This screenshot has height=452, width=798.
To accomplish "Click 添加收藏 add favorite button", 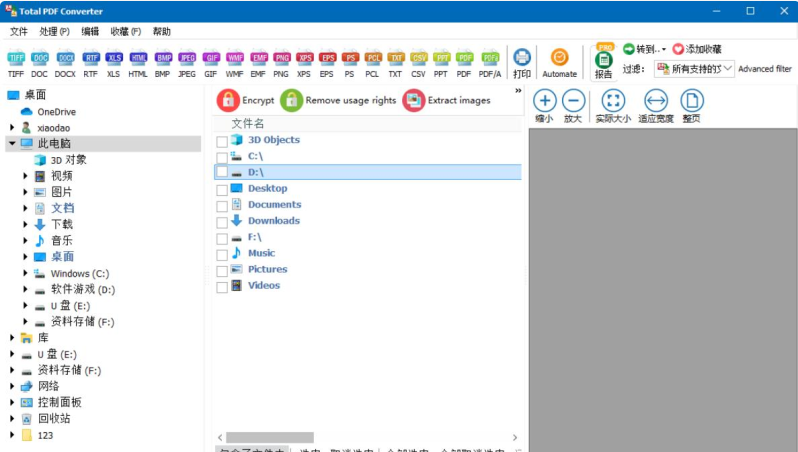I will [697, 49].
